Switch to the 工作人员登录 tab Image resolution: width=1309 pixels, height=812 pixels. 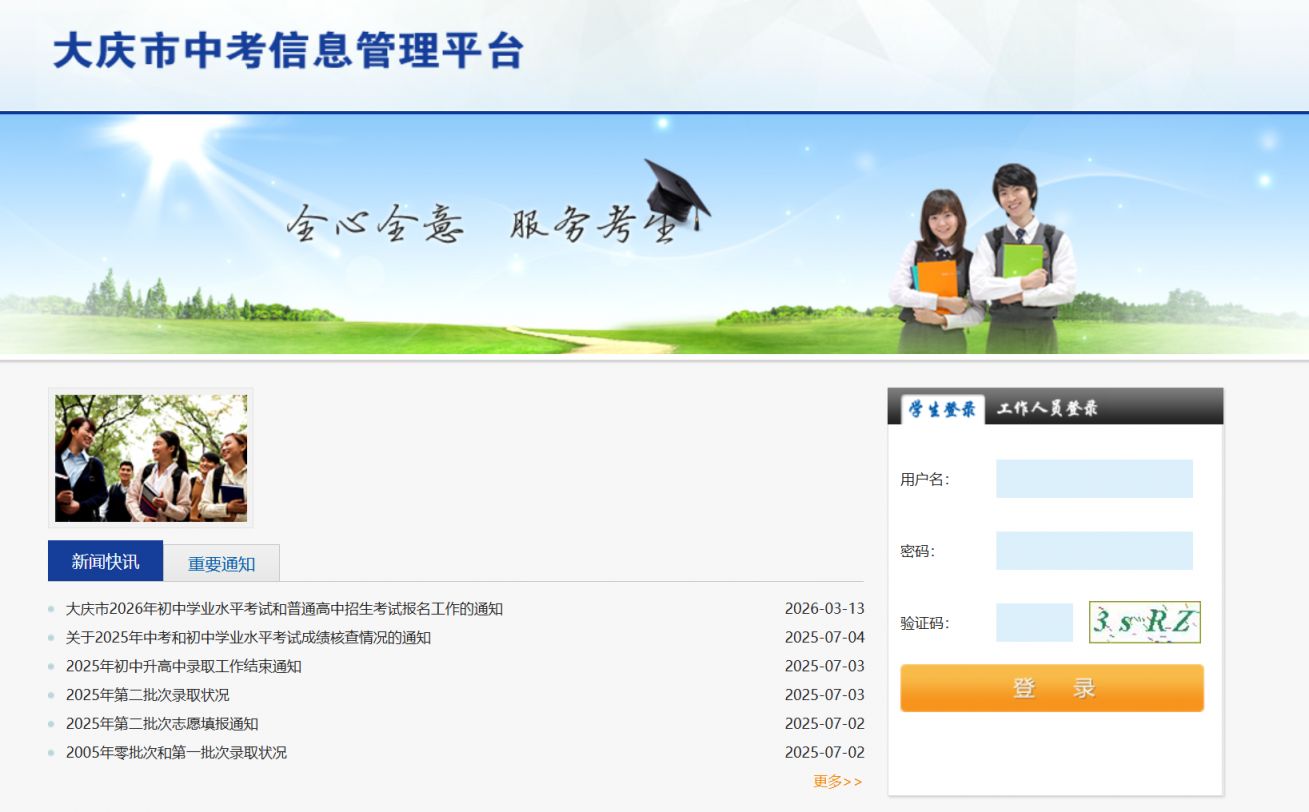[x=1047, y=409]
